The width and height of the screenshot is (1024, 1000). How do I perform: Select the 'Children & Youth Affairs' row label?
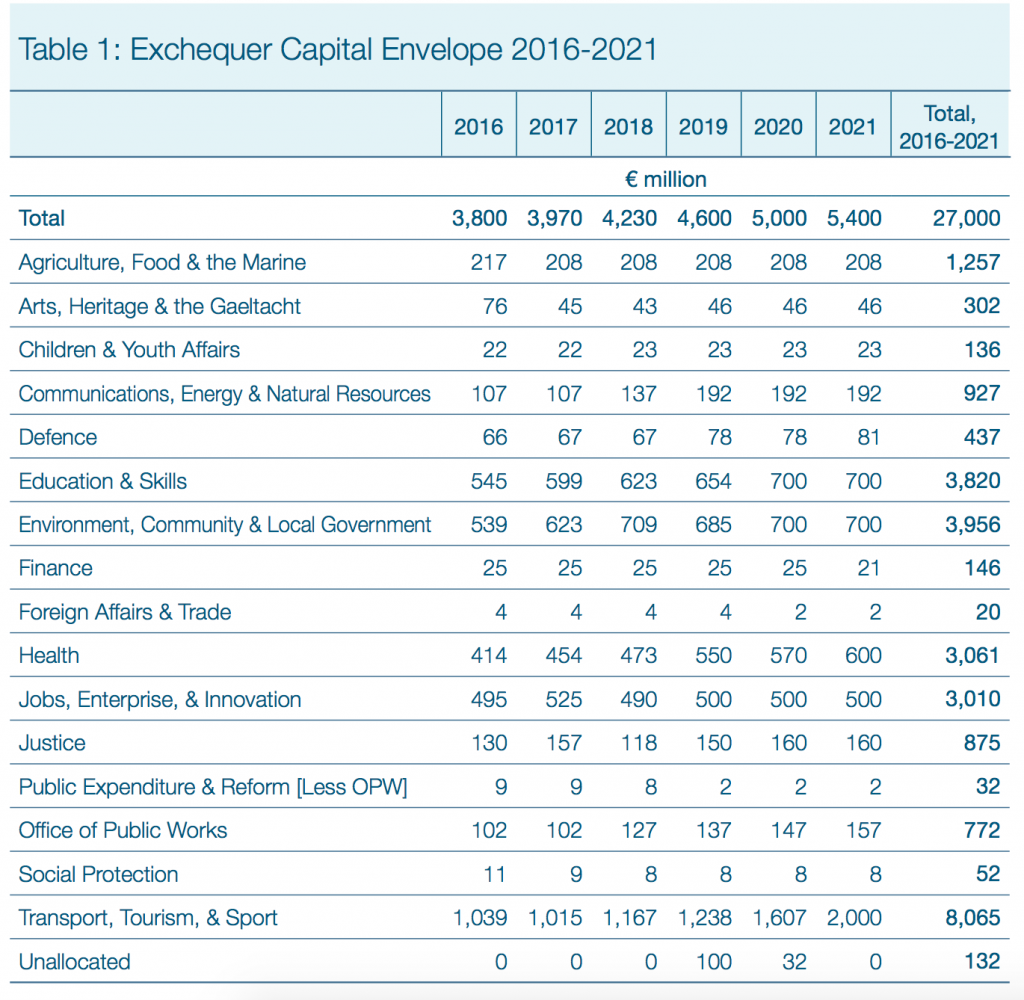click(129, 349)
